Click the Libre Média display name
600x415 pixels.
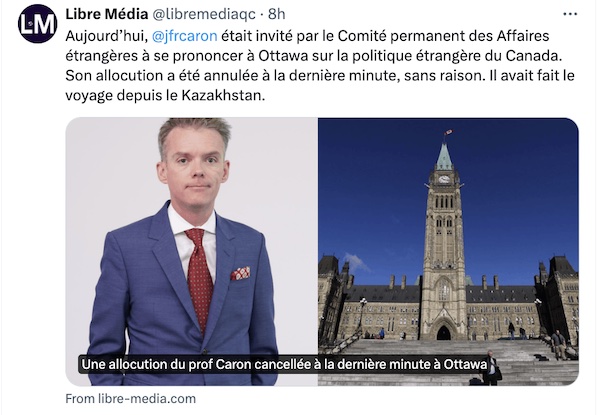click(107, 14)
